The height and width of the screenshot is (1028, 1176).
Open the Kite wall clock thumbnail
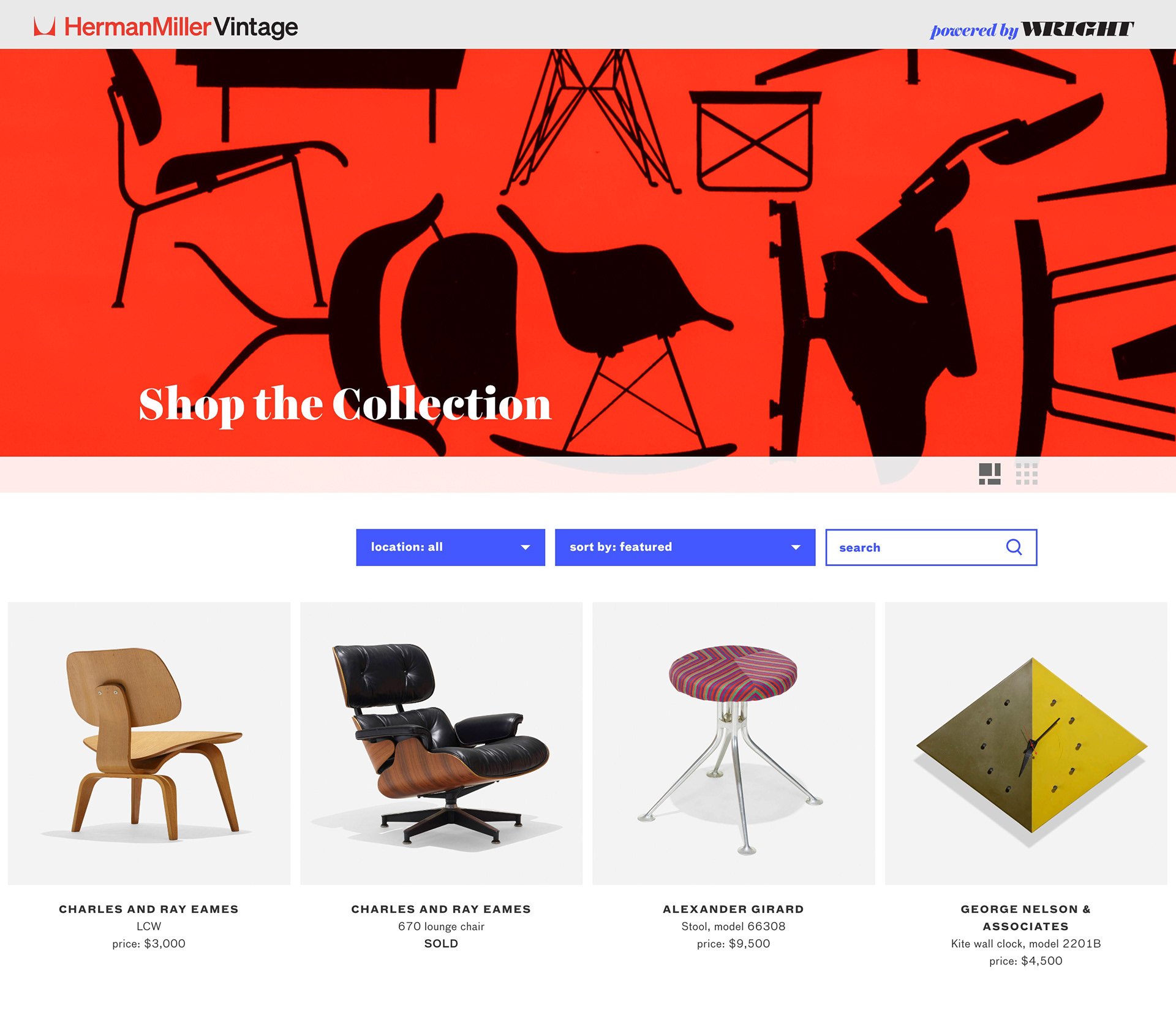[1026, 743]
